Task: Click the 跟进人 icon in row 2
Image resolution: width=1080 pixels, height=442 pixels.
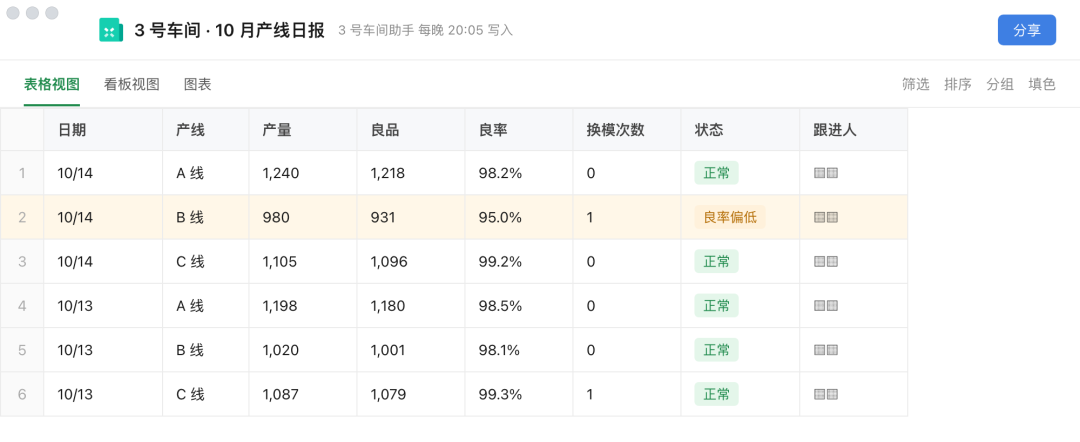Action: tap(826, 218)
